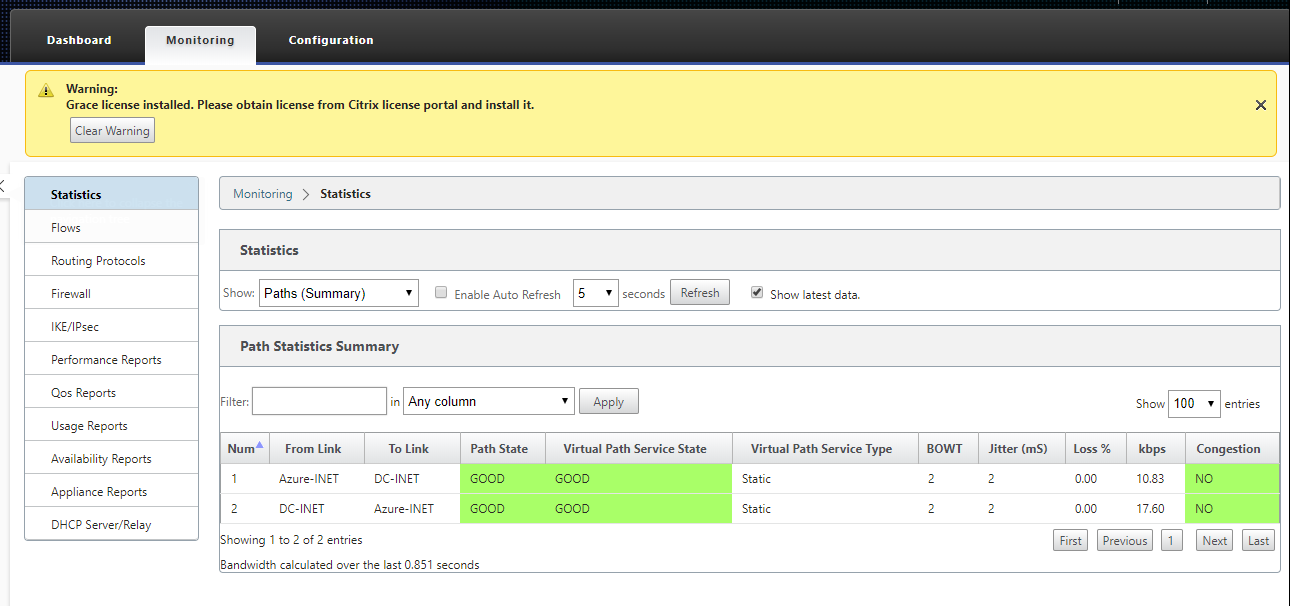The height and width of the screenshot is (606, 1290).
Task: Click the Clear Warning button
Action: 112,130
